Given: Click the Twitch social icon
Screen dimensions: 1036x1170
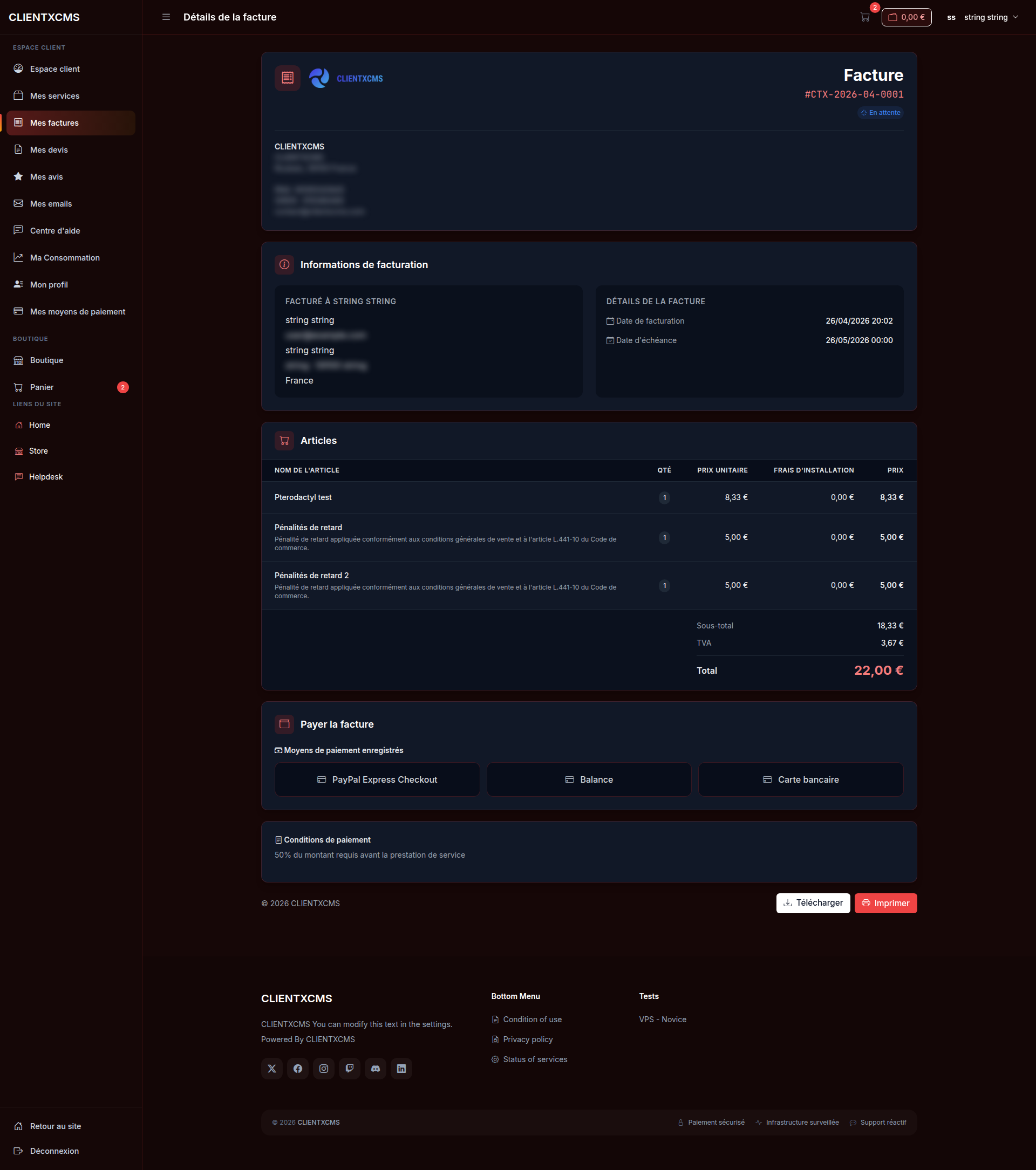Looking at the screenshot, I should 349,1068.
